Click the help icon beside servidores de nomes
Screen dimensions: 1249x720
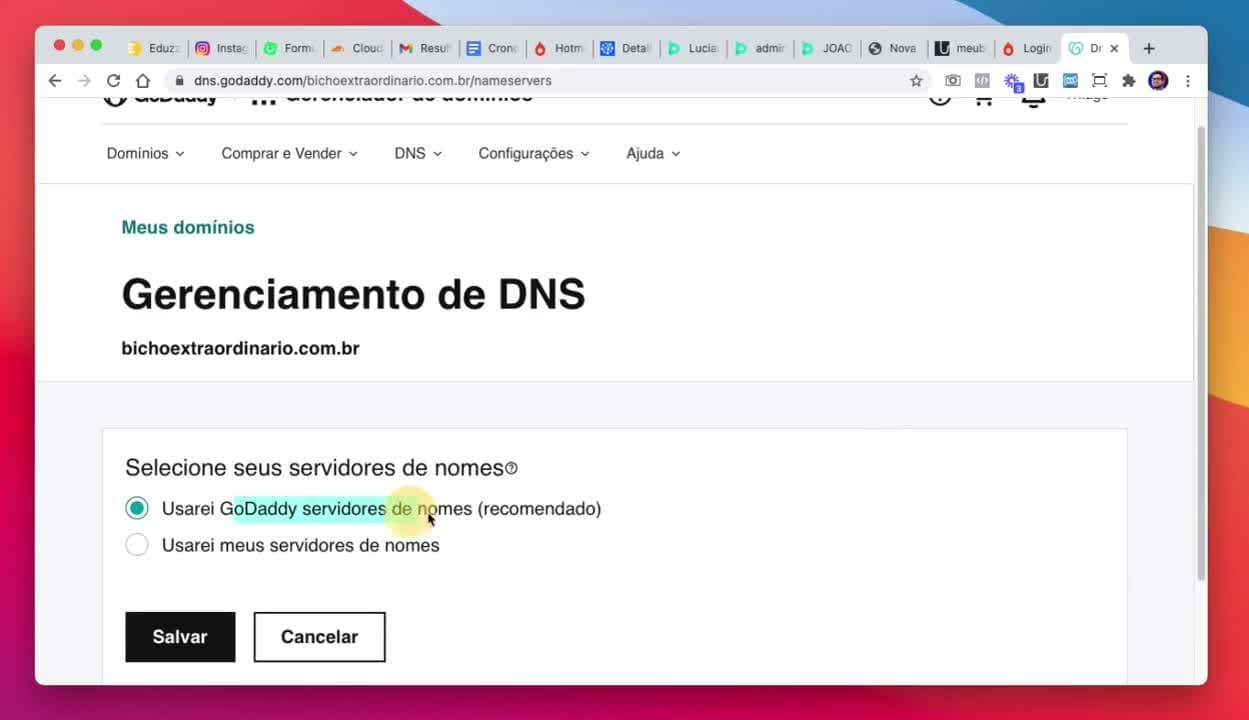click(x=511, y=468)
